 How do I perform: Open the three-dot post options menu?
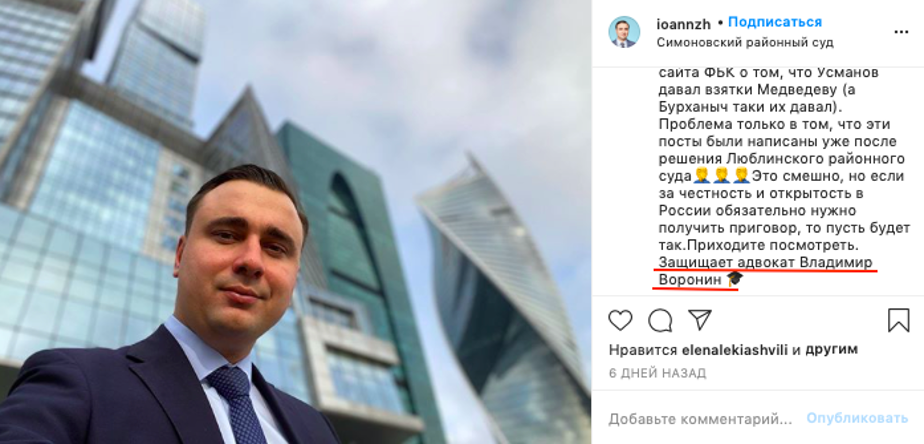pyautogui.click(x=901, y=32)
